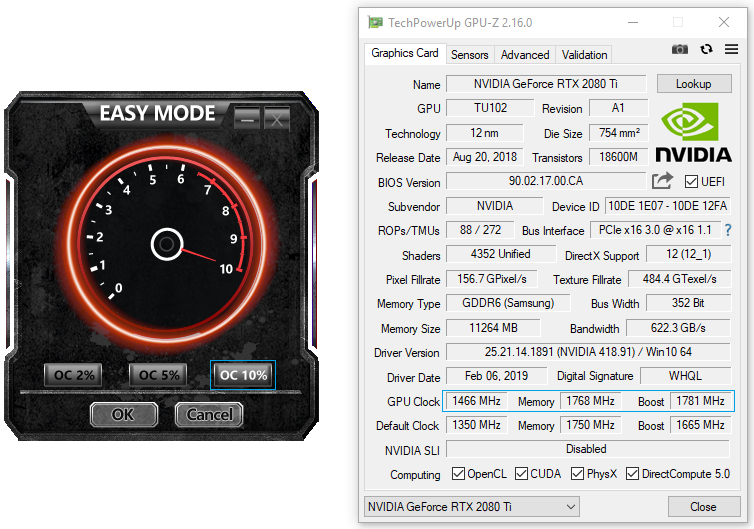Click Cancel in Easy Mode
Image resolution: width=754 pixels, height=529 pixels.
210,415
